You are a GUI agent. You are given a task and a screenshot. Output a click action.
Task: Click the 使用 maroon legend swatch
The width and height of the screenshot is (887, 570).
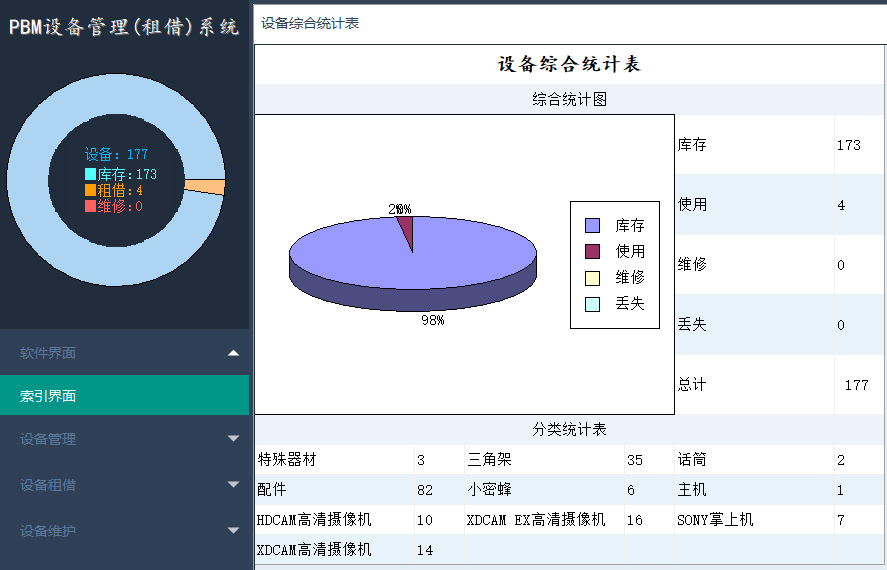click(592, 252)
